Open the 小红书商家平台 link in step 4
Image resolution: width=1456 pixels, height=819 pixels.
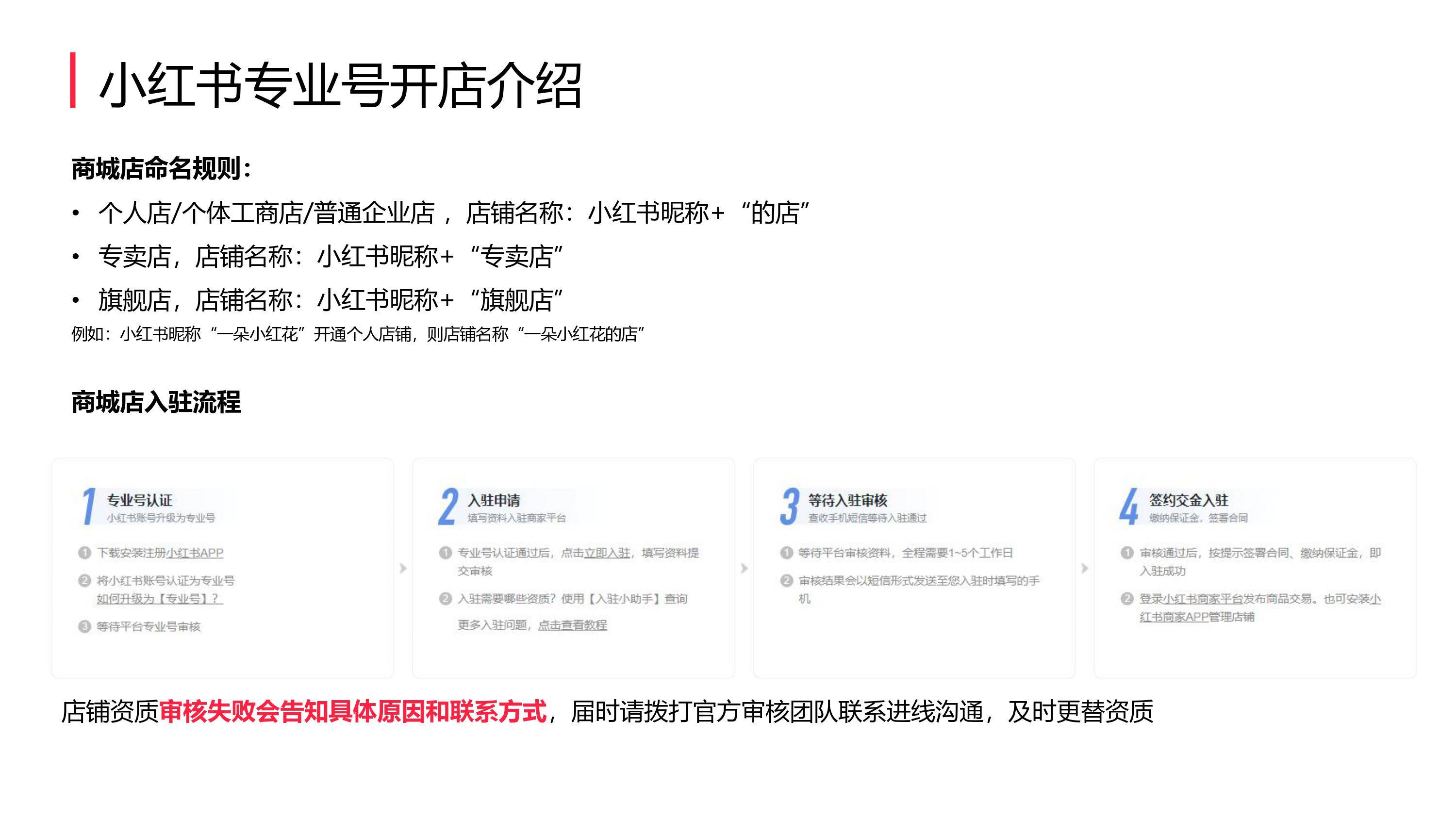(1202, 599)
